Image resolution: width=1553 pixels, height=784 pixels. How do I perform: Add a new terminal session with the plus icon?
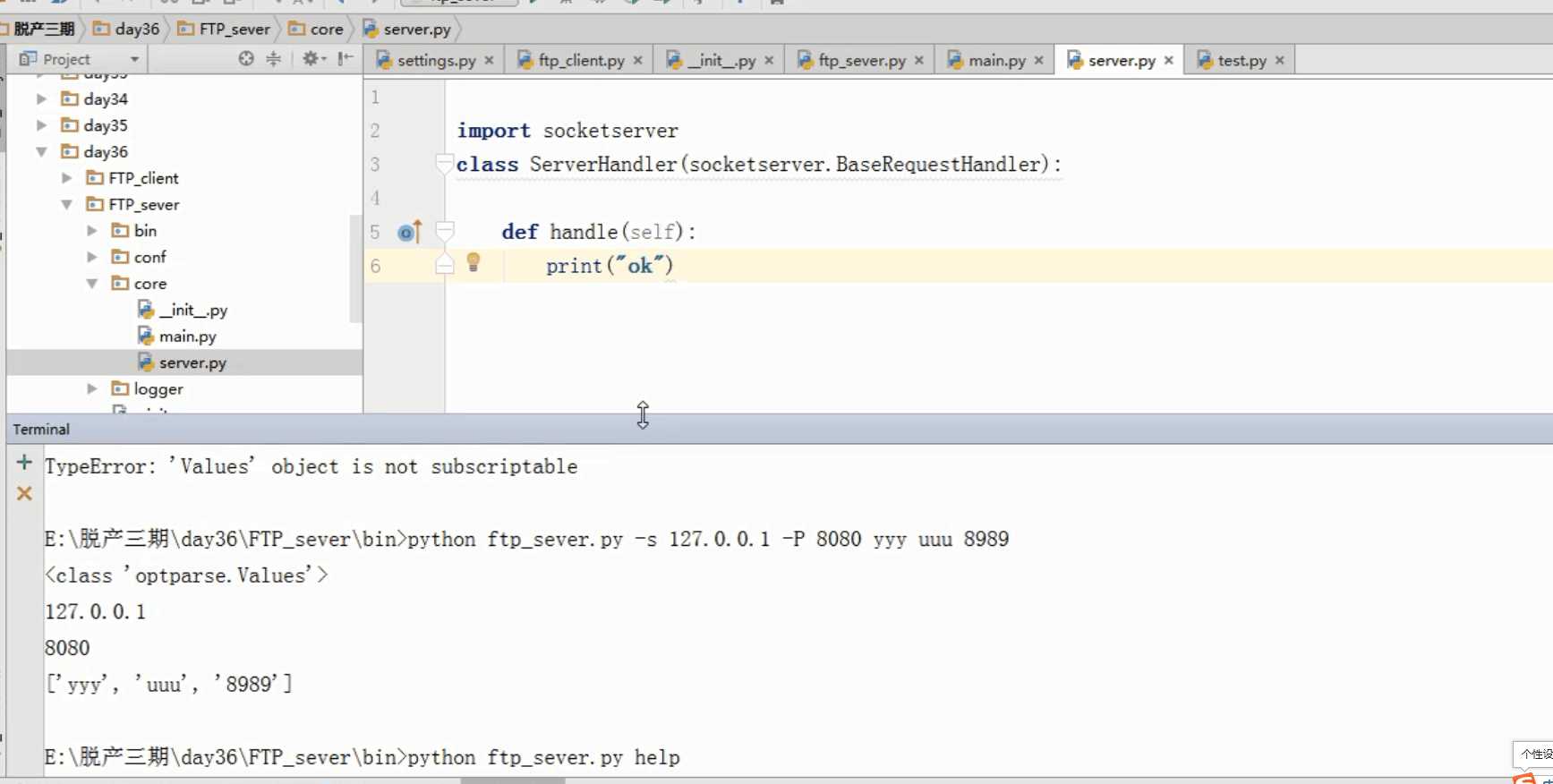24,463
